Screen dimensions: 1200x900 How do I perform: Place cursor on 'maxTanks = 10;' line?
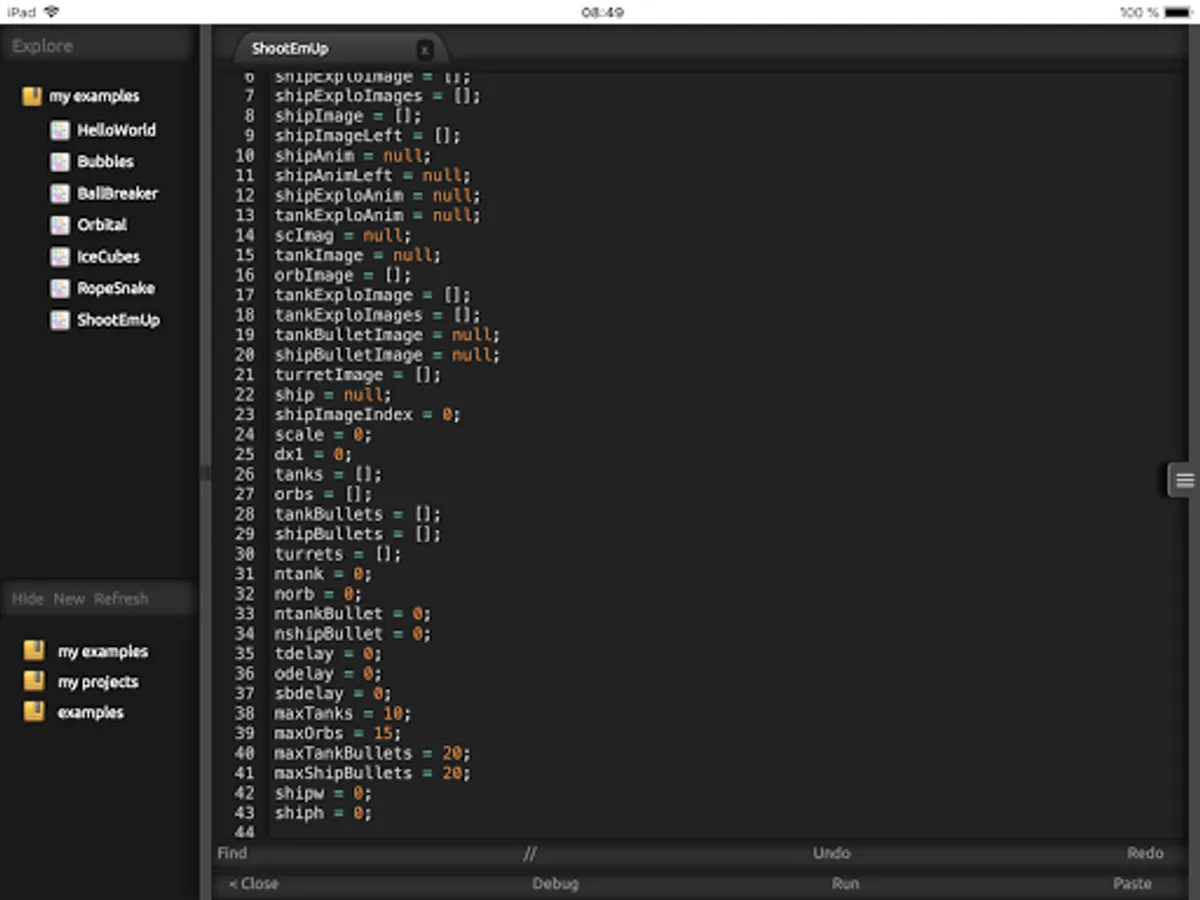tap(343, 713)
